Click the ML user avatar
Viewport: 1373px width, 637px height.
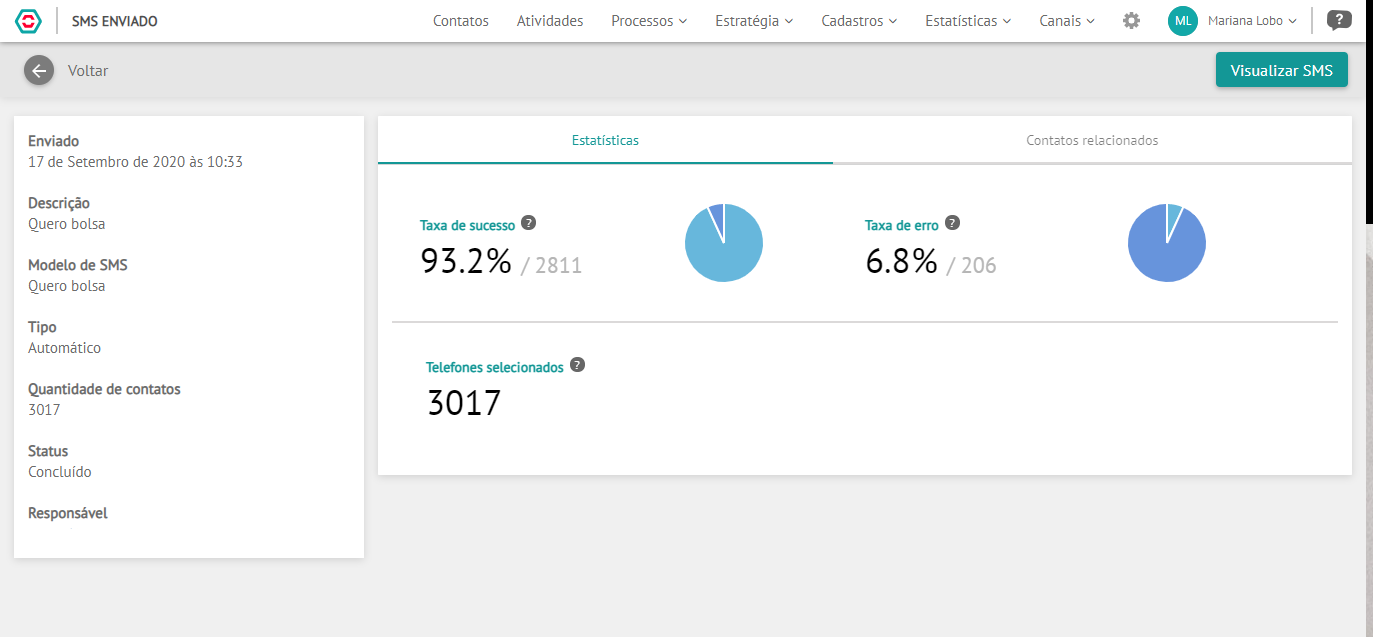pyautogui.click(x=1183, y=21)
